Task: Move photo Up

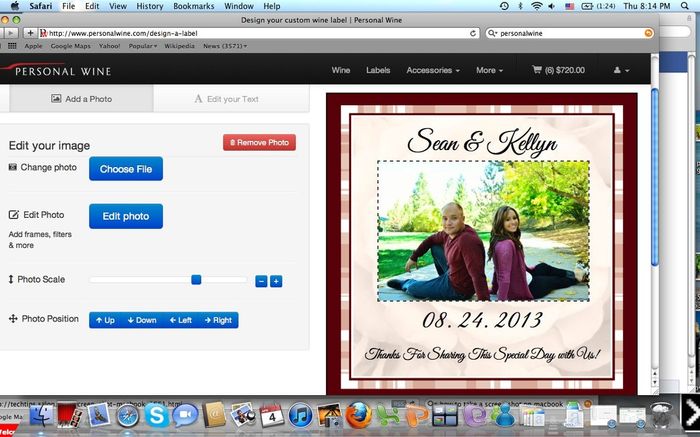Action: [x=105, y=320]
